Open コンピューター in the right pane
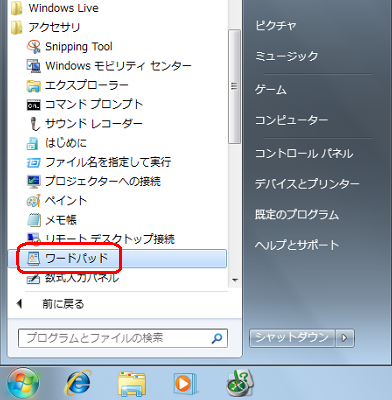 tap(292, 120)
